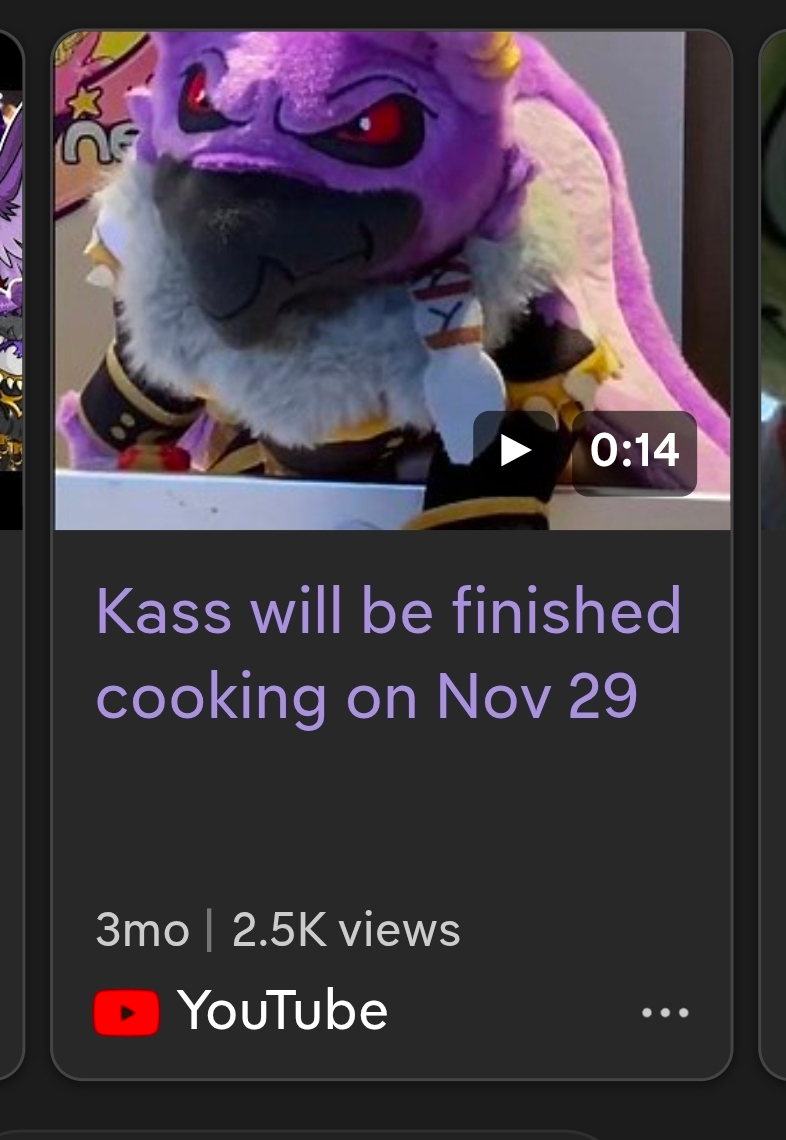786x1140 pixels.
Task: Click the 0:14 duration badge
Action: (635, 451)
